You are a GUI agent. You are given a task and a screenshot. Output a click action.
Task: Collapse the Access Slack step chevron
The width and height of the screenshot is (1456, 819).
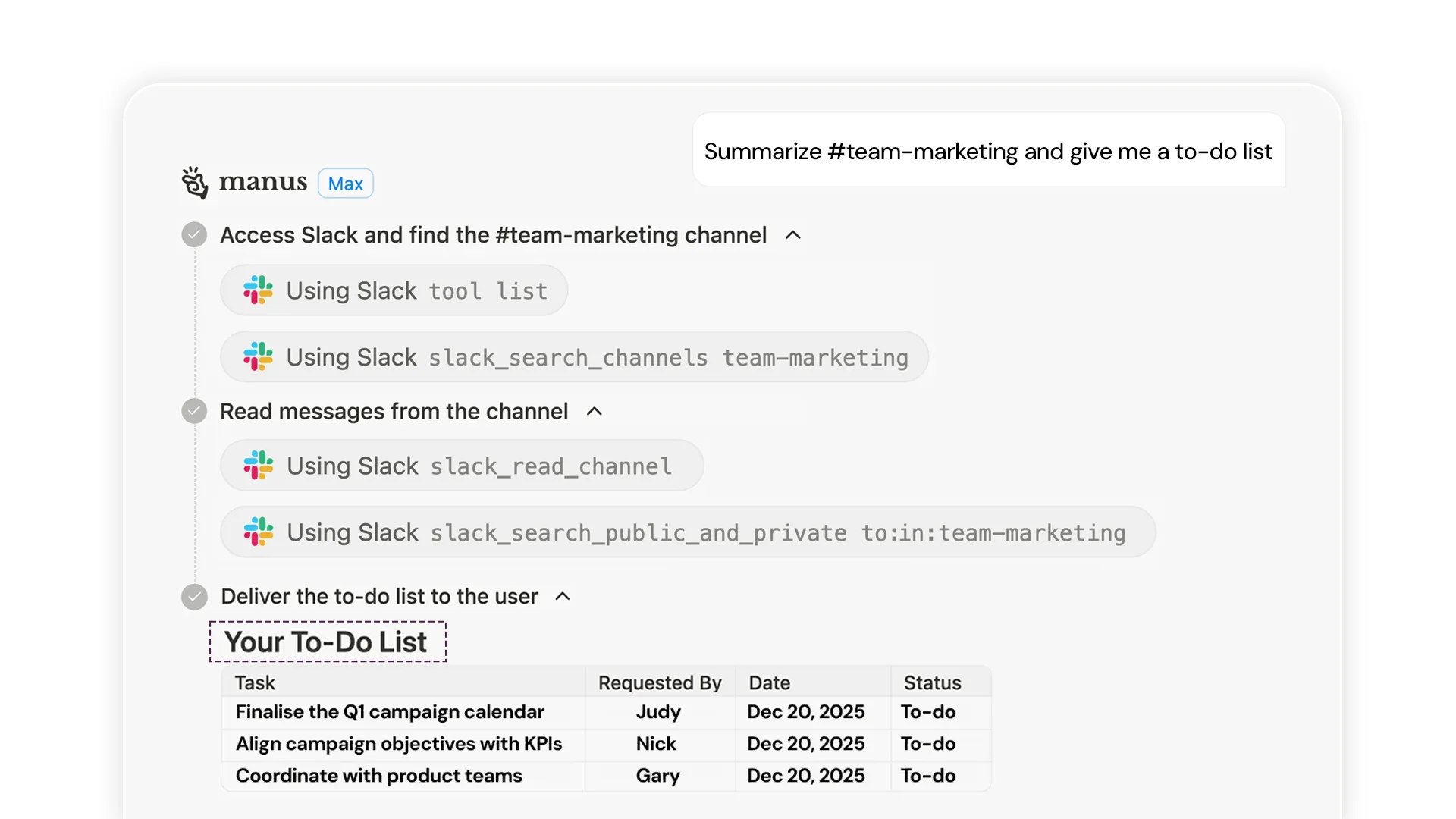[x=792, y=235]
